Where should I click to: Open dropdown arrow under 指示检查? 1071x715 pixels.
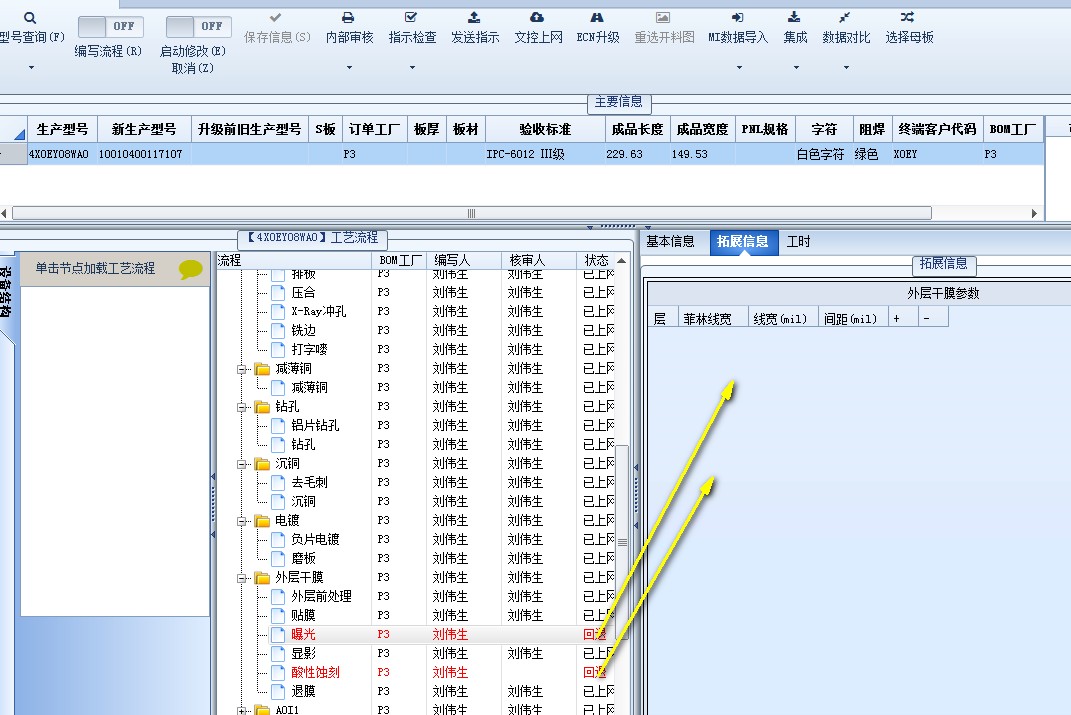pyautogui.click(x=412, y=68)
